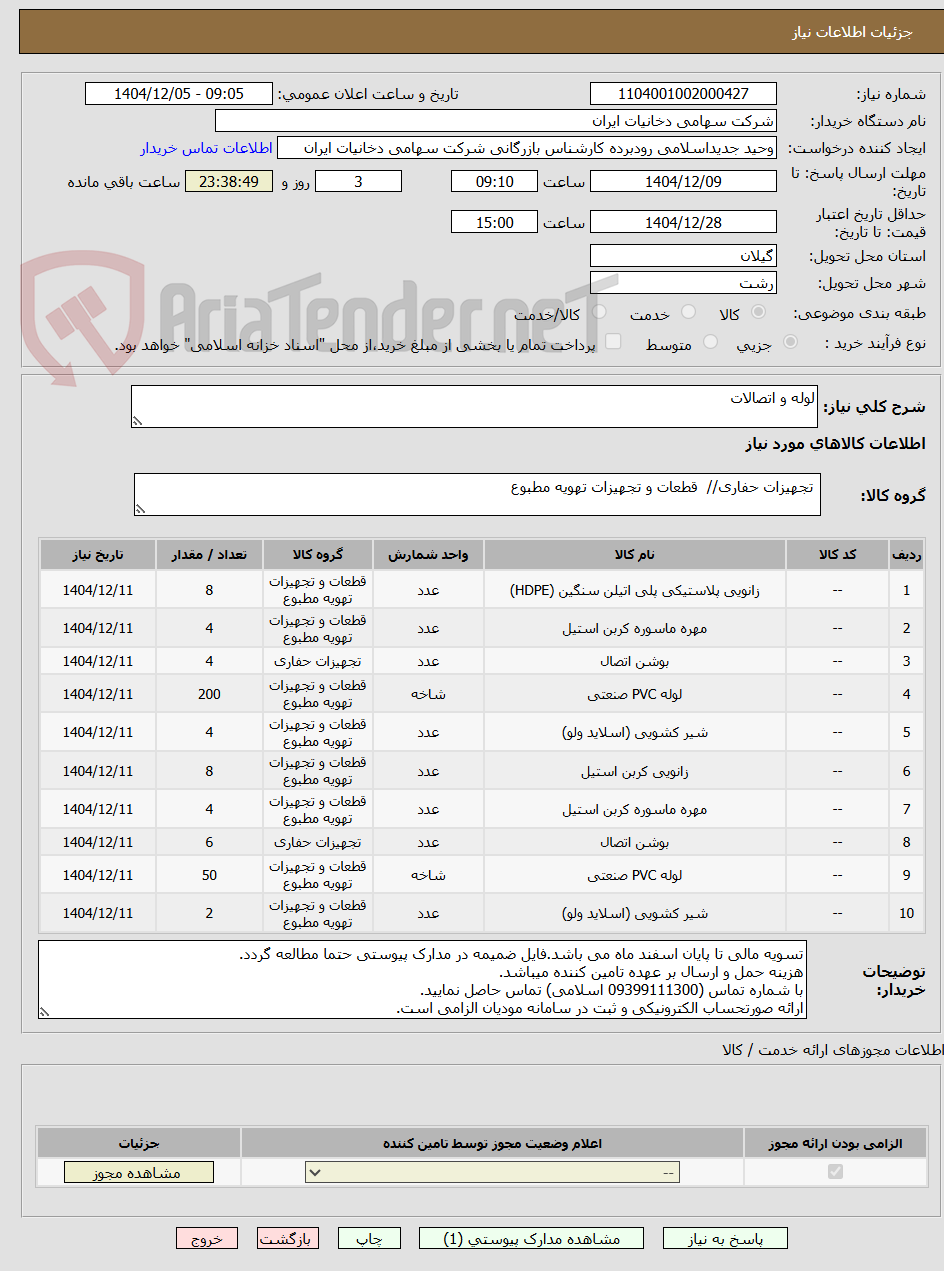This screenshot has height=1271, width=944.
Task: Click the remaining days field showing 3
Action: pos(358,181)
